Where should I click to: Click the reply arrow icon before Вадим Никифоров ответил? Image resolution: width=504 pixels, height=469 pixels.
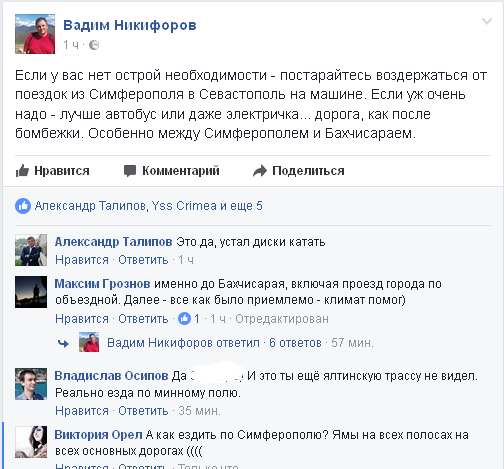click(63, 343)
